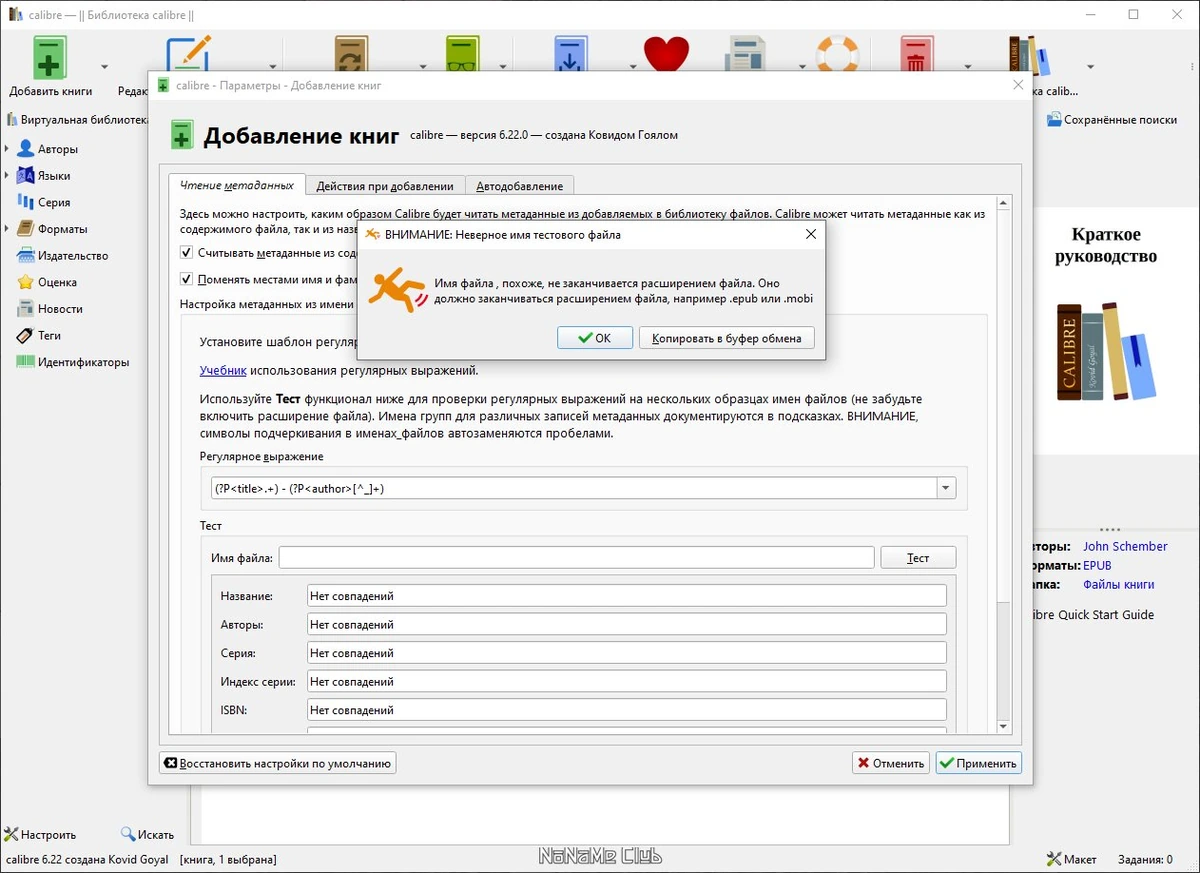
Task: Click the Virtual library icon
Action: pyautogui.click(x=12, y=120)
